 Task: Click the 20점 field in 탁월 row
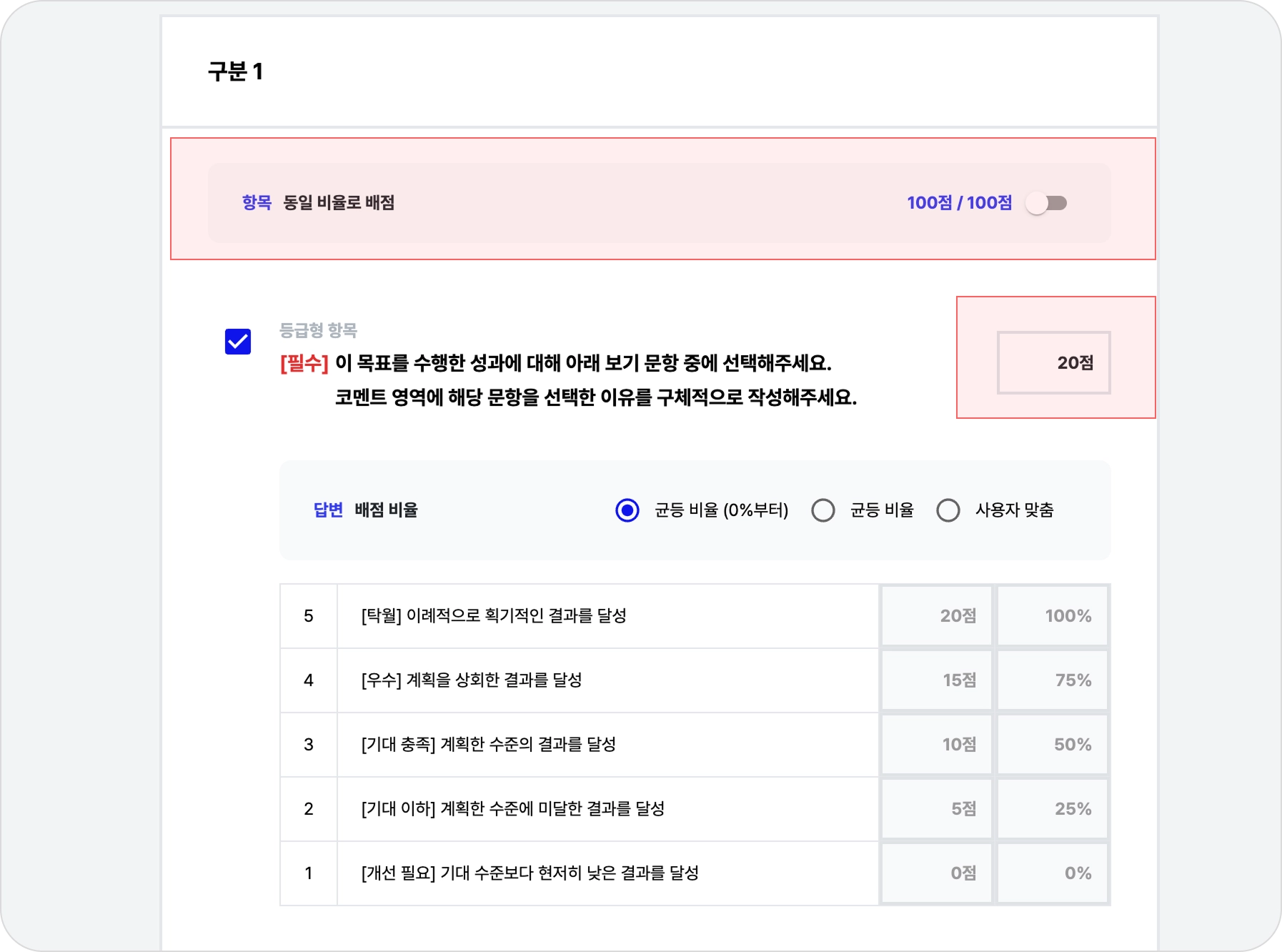(937, 616)
